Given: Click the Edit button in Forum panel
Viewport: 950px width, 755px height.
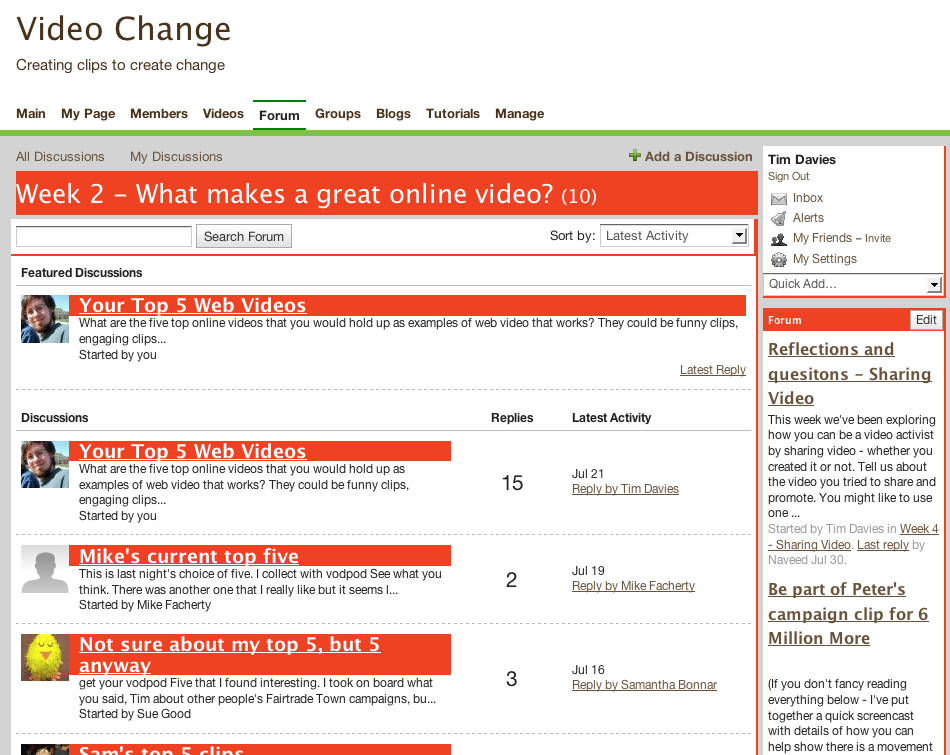Looking at the screenshot, I should pyautogui.click(x=926, y=320).
